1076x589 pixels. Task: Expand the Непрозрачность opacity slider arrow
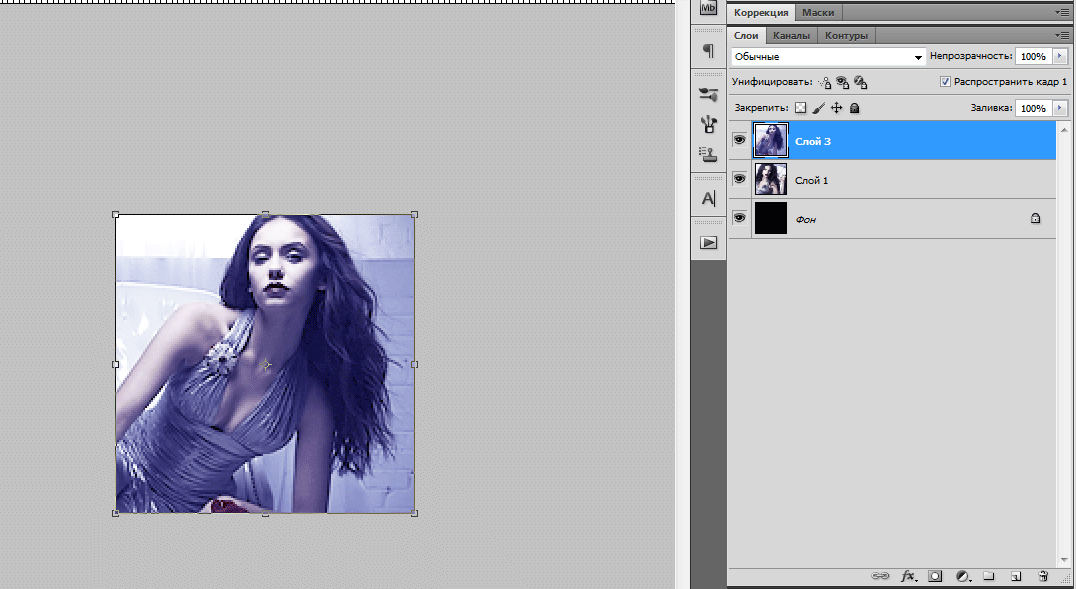tap(1059, 57)
